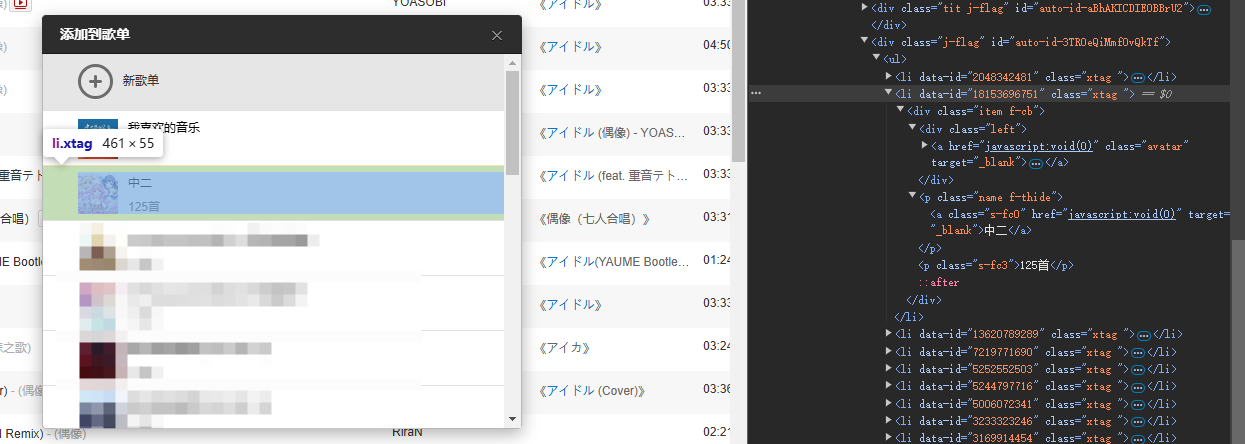Close the add-to-playlist dialog with X
The image size is (1245, 444).
(498, 35)
